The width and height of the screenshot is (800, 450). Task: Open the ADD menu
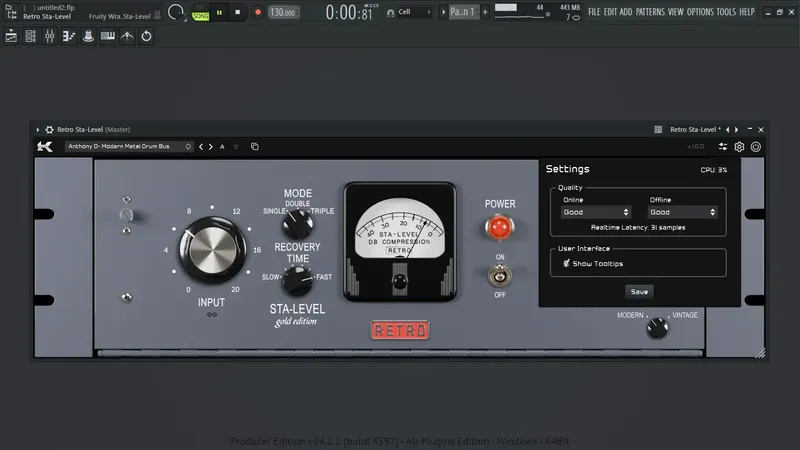[626, 11]
